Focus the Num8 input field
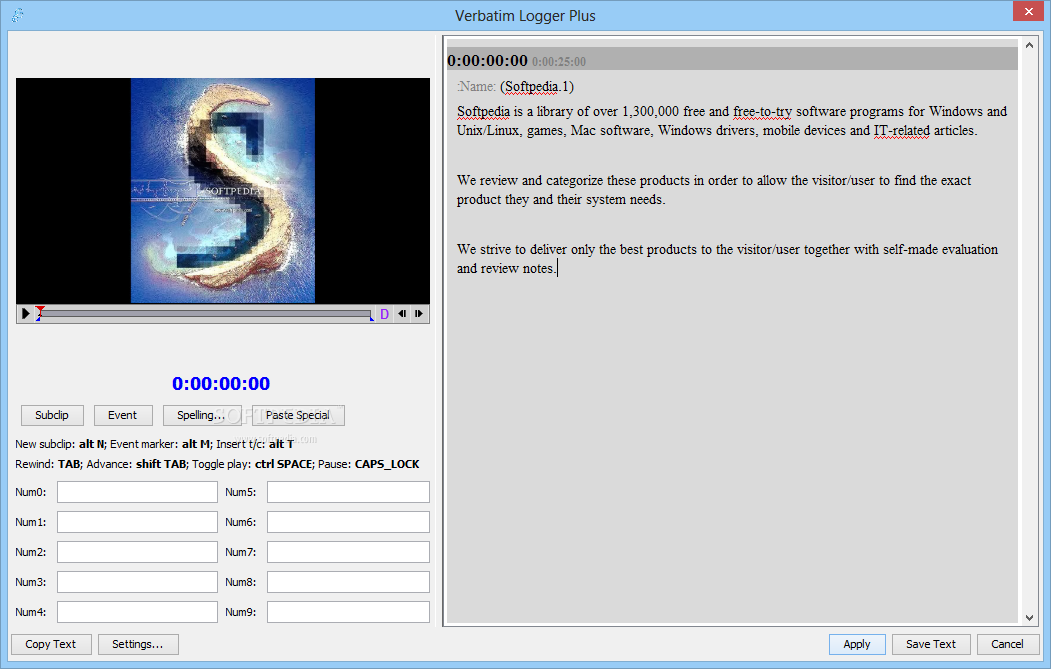 pyautogui.click(x=348, y=582)
